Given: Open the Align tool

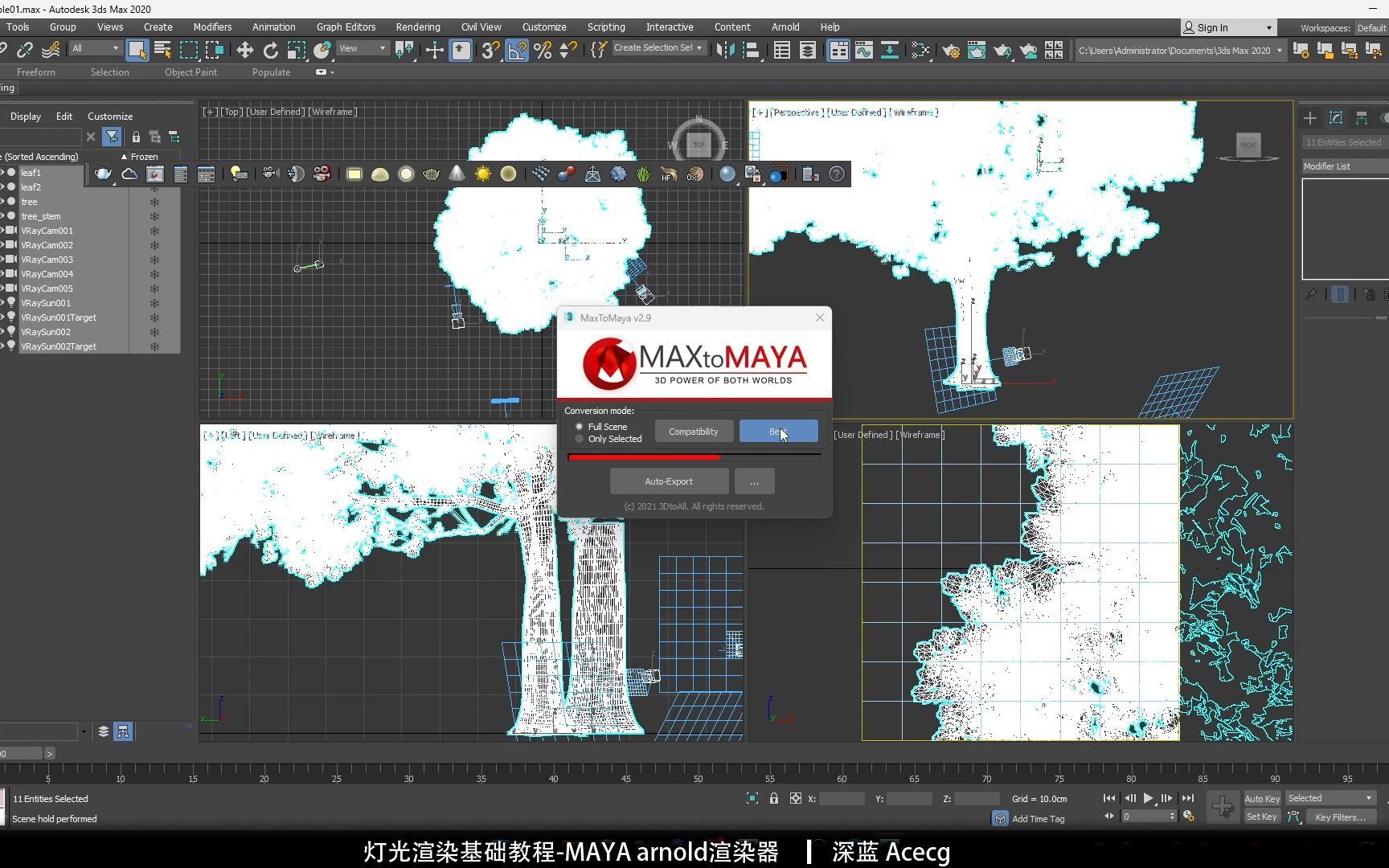Looking at the screenshot, I should click(751, 50).
